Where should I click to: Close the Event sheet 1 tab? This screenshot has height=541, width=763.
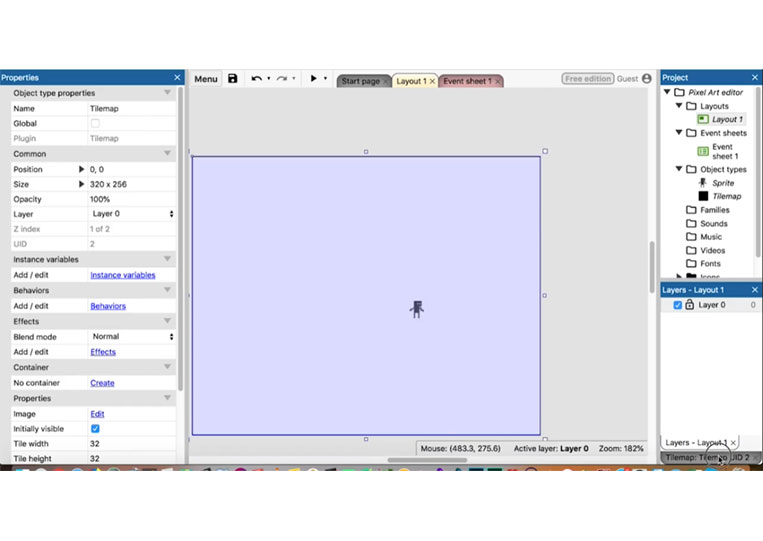[x=498, y=81]
